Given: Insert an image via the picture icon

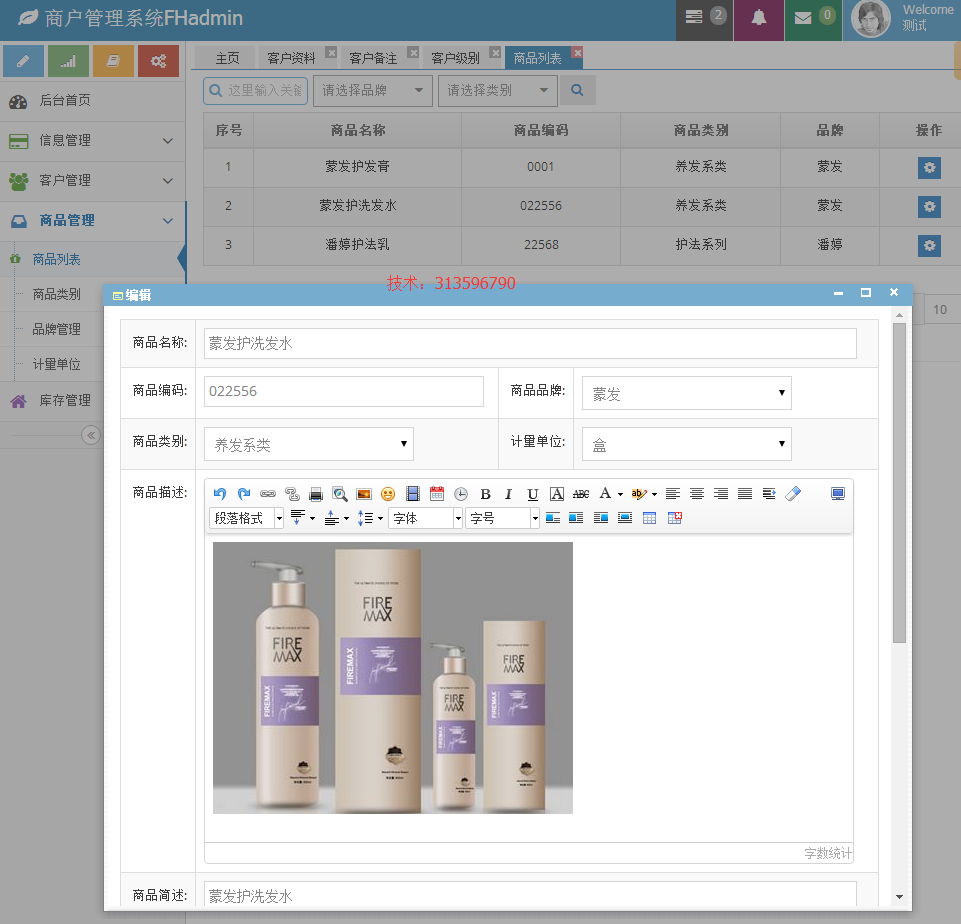Looking at the screenshot, I should point(364,494).
